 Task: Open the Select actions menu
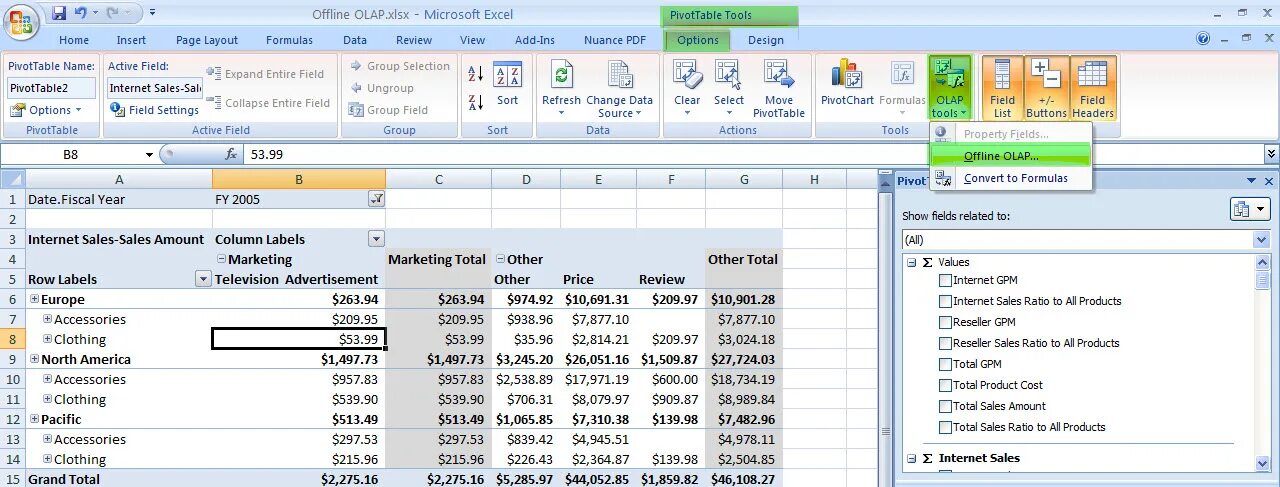point(728,88)
